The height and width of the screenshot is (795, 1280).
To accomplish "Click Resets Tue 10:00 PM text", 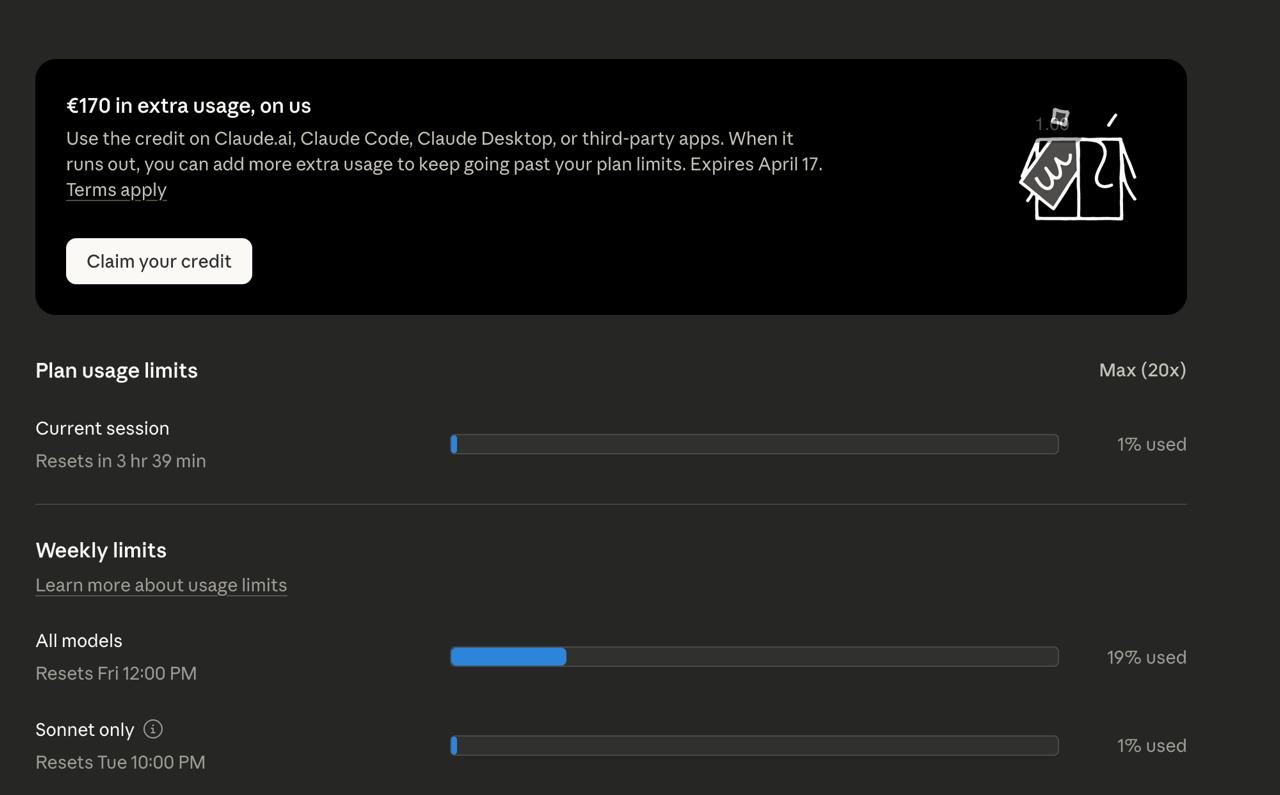I will [x=120, y=762].
